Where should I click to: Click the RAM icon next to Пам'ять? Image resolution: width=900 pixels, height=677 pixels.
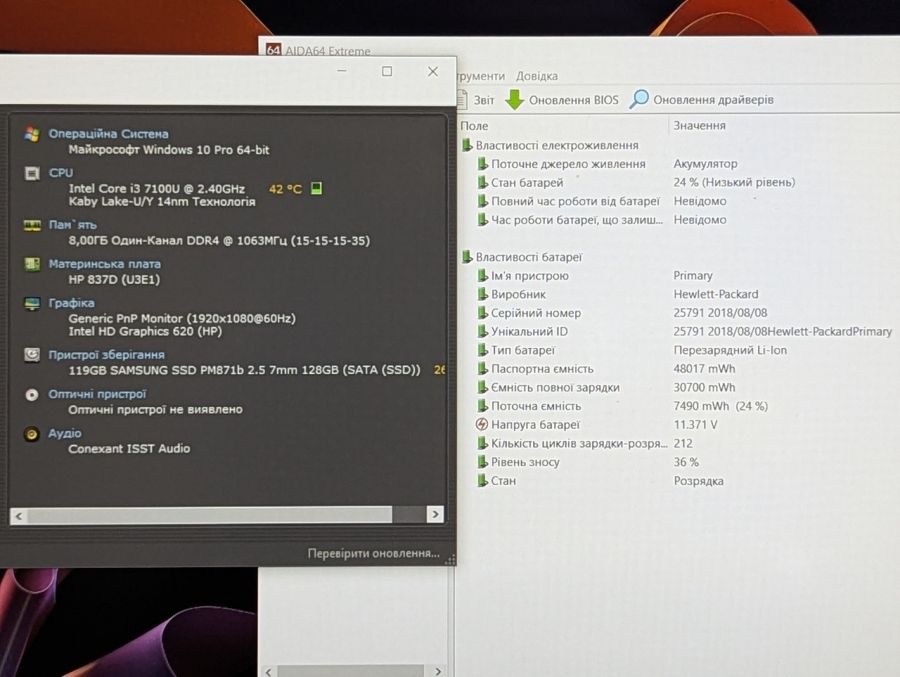[x=32, y=225]
